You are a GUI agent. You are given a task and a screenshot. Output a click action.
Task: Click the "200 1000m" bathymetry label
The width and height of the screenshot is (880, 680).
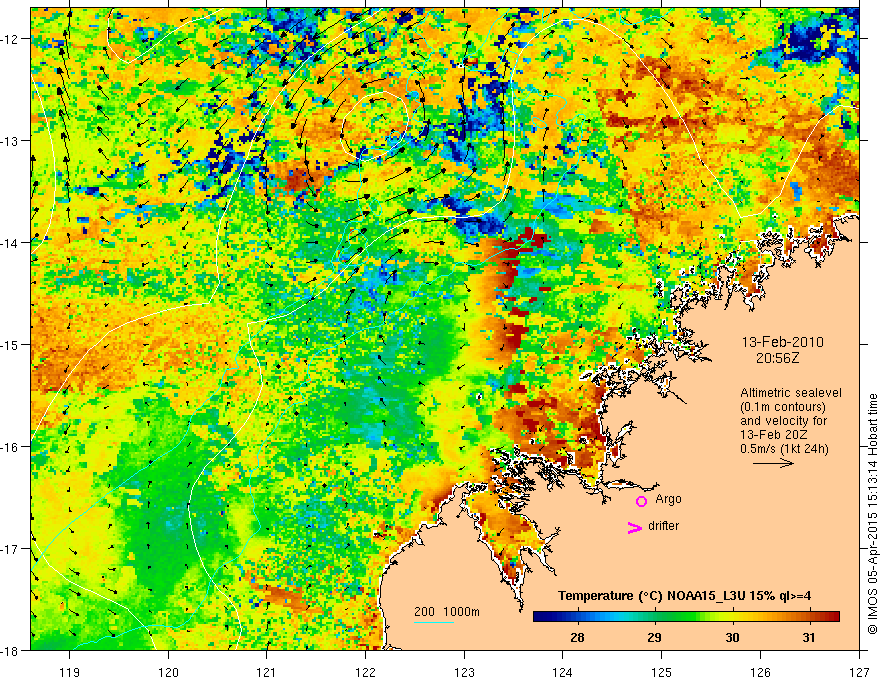pos(447,612)
